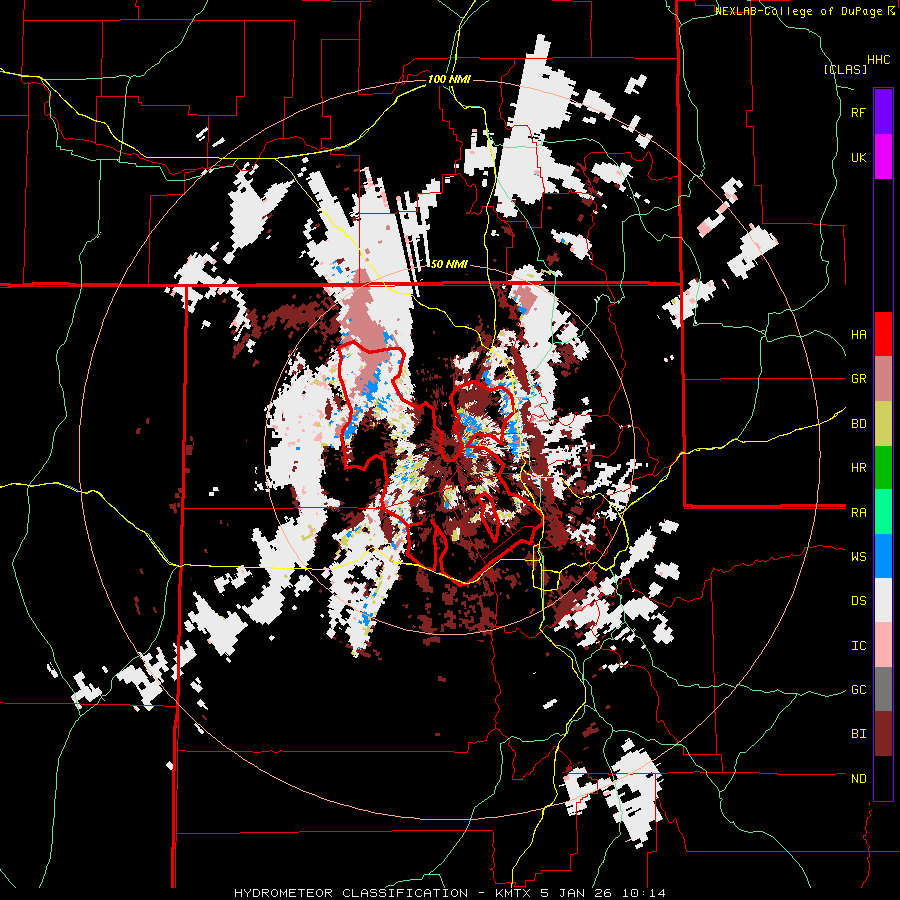
Task: Click the magenta UK color swatch
Action: tap(883, 157)
